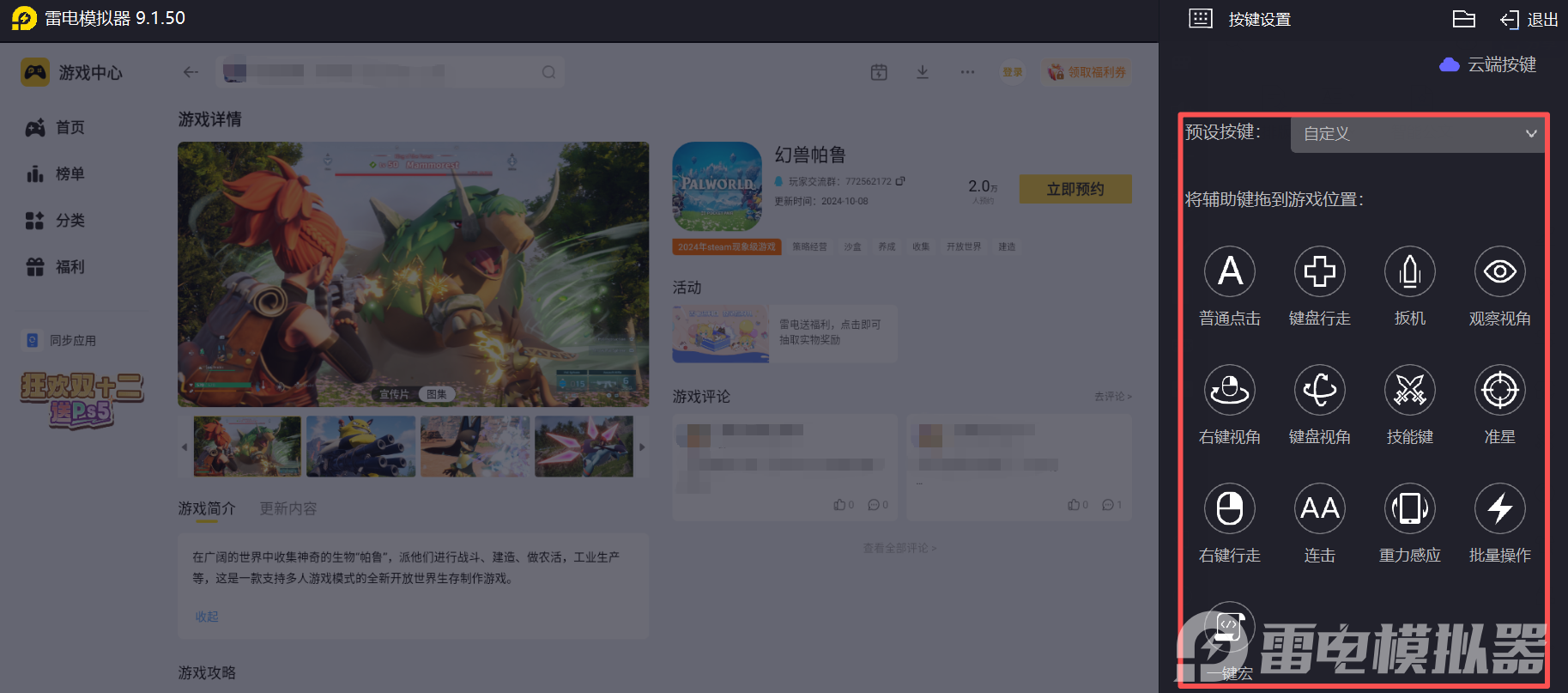The image size is (1568, 693).
Task: Select the 键盘行走 keyboard walk icon
Action: coord(1319,272)
